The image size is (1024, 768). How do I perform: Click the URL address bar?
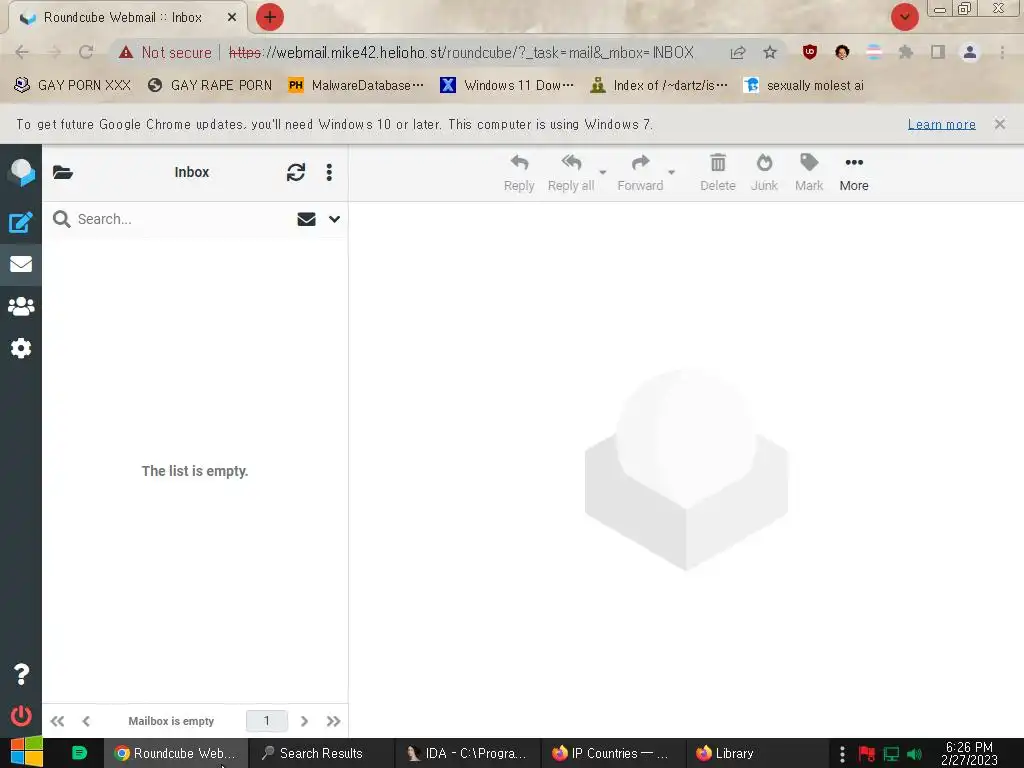coord(460,52)
